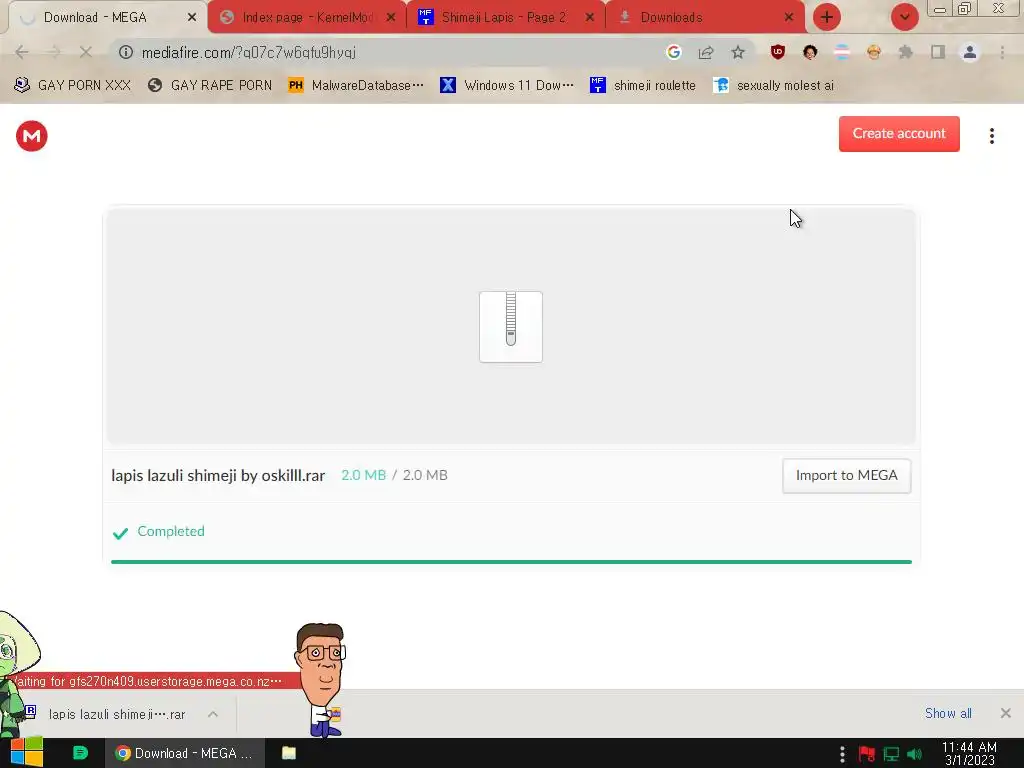Click the Create account button

(899, 134)
